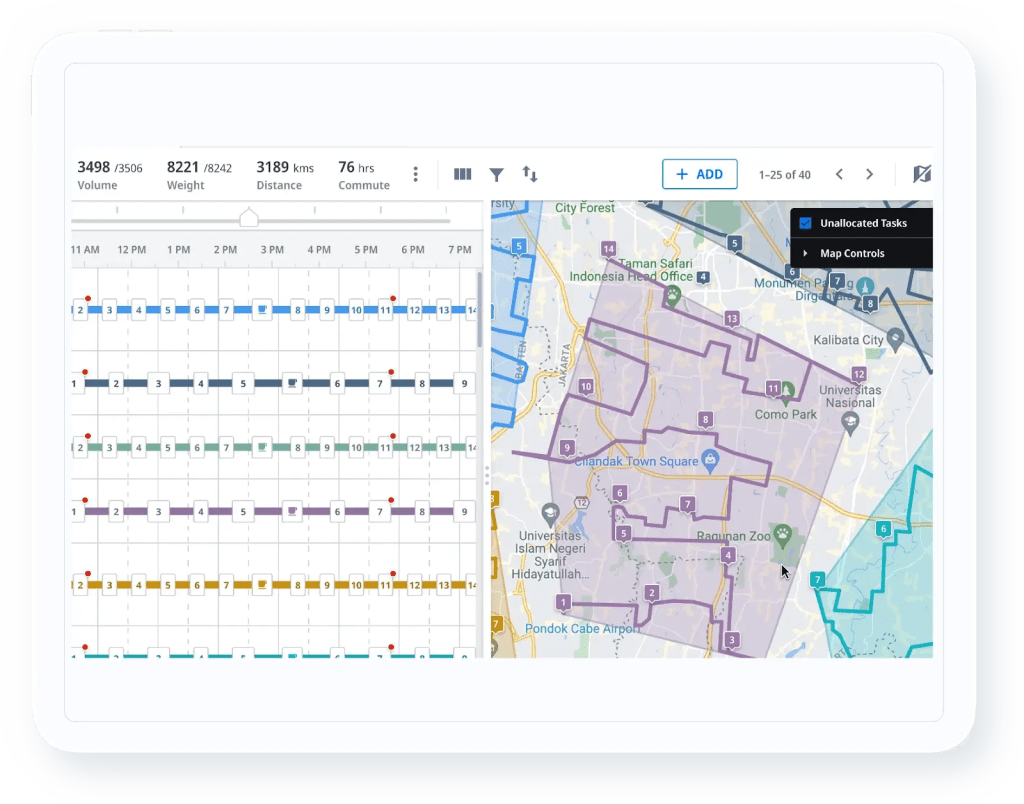Toggle the crossed-map hide icon at top right

pos(922,174)
